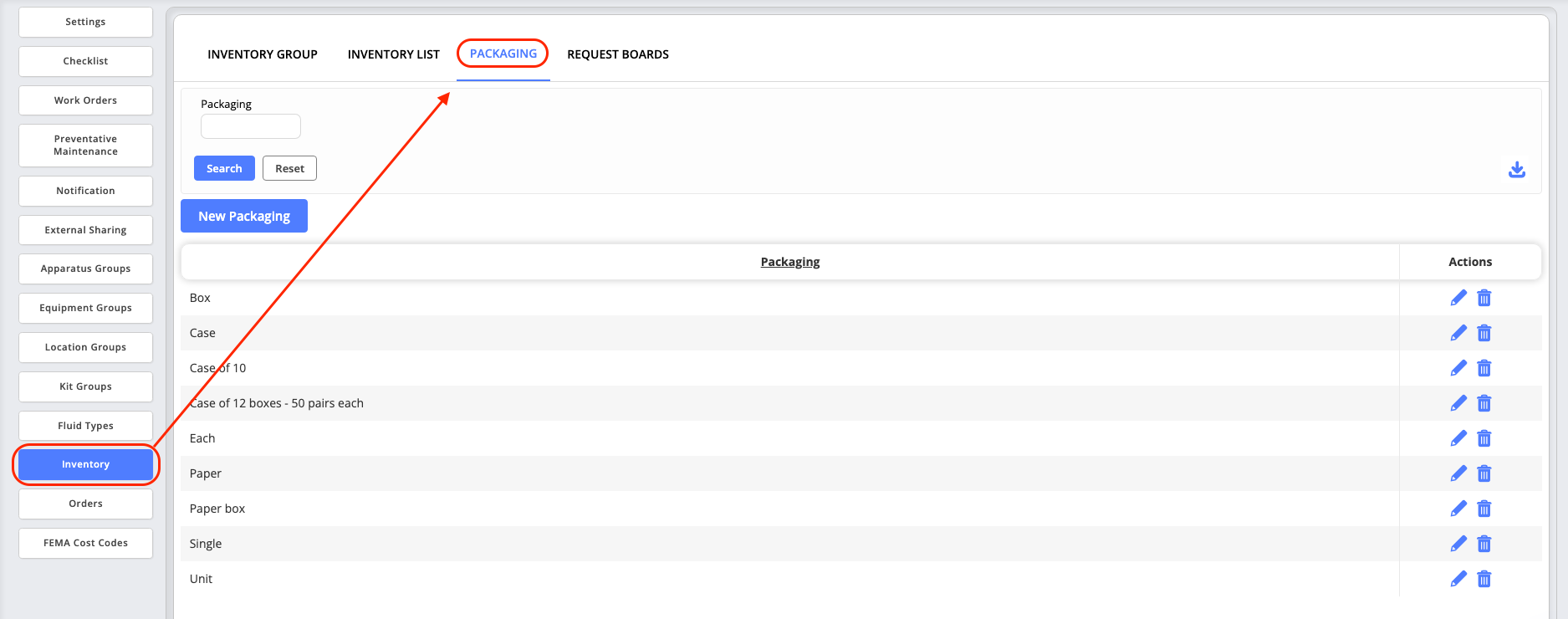Open Equipment Groups section
This screenshot has height=619, width=1568.
85,308
